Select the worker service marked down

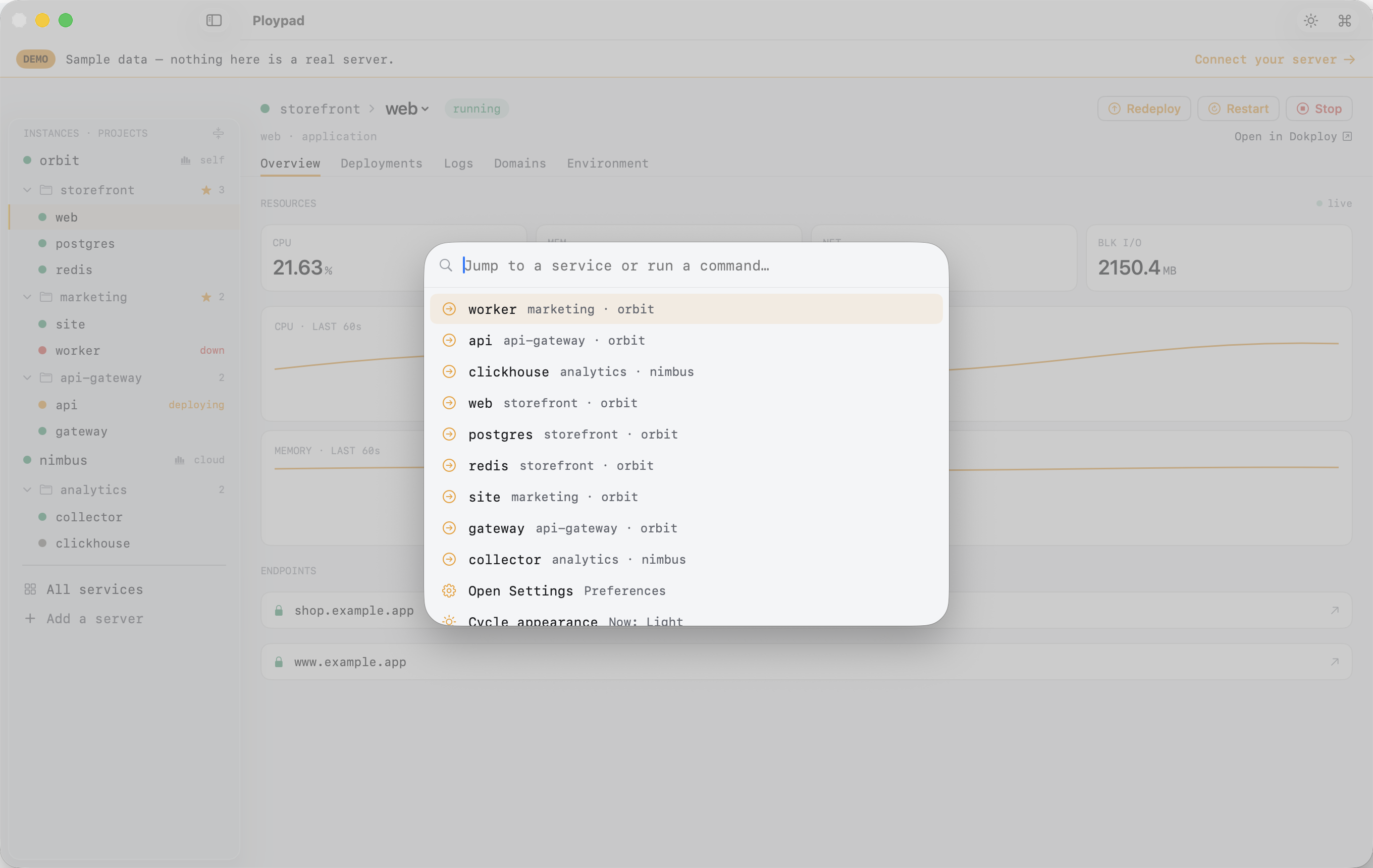[124, 351]
